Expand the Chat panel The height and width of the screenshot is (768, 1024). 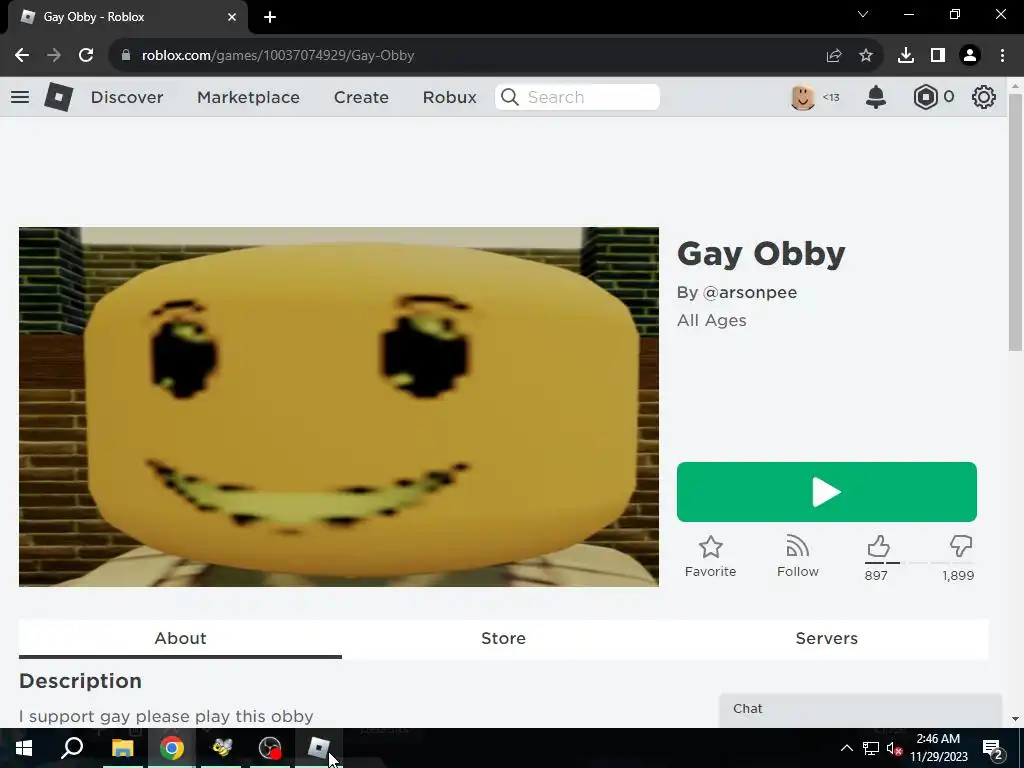860,710
